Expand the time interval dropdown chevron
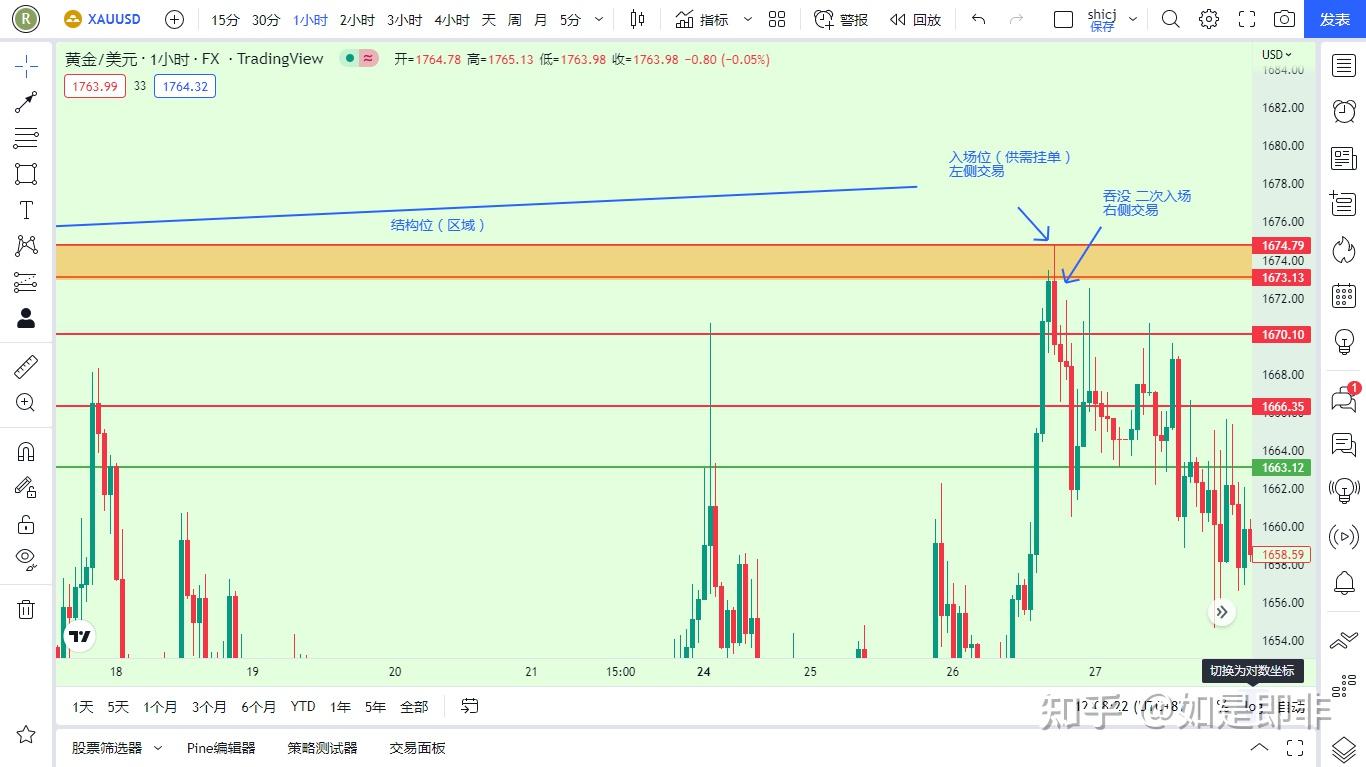 [599, 19]
